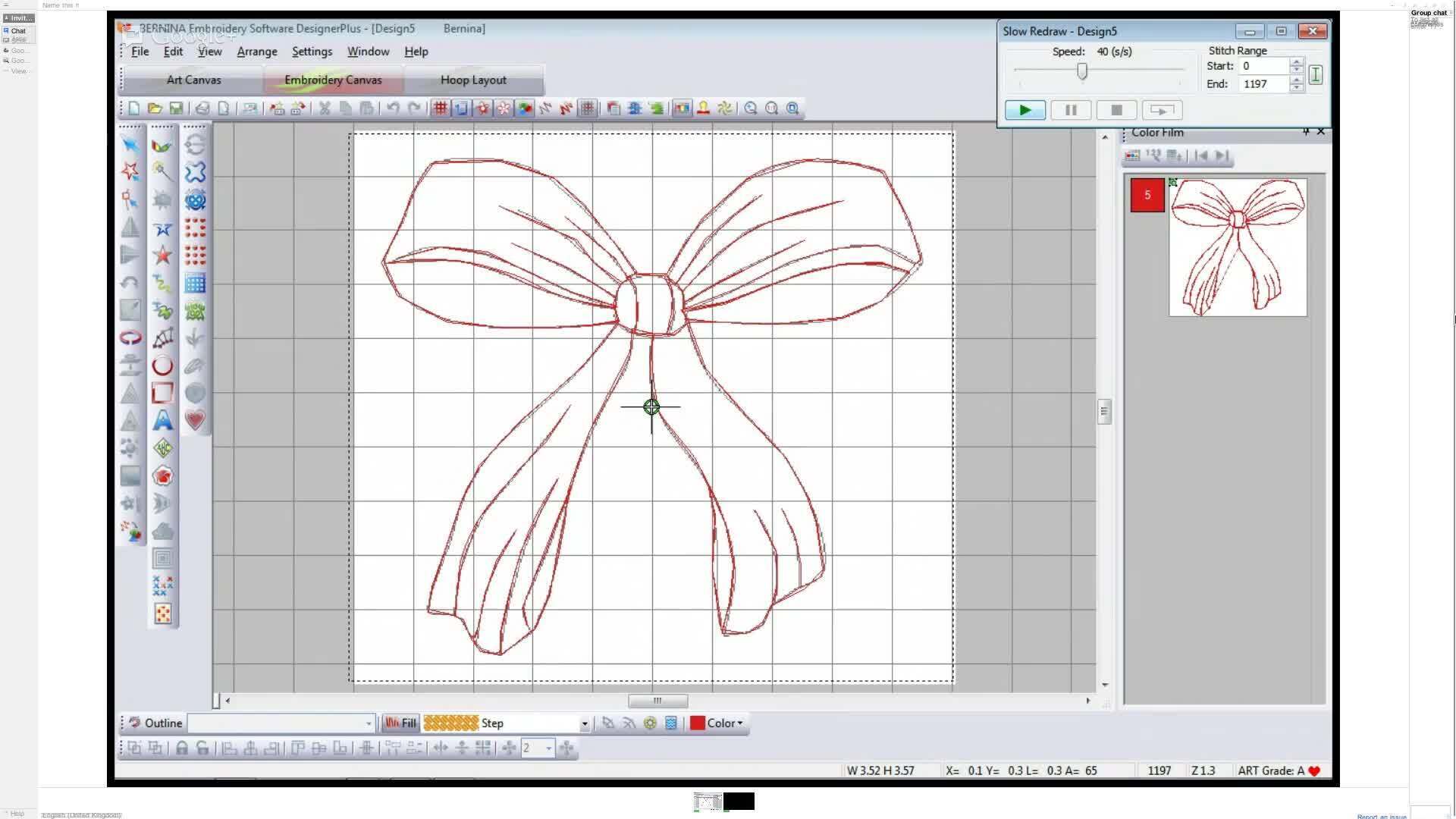Open the Arrange menu
The width and height of the screenshot is (1456, 819).
point(257,52)
